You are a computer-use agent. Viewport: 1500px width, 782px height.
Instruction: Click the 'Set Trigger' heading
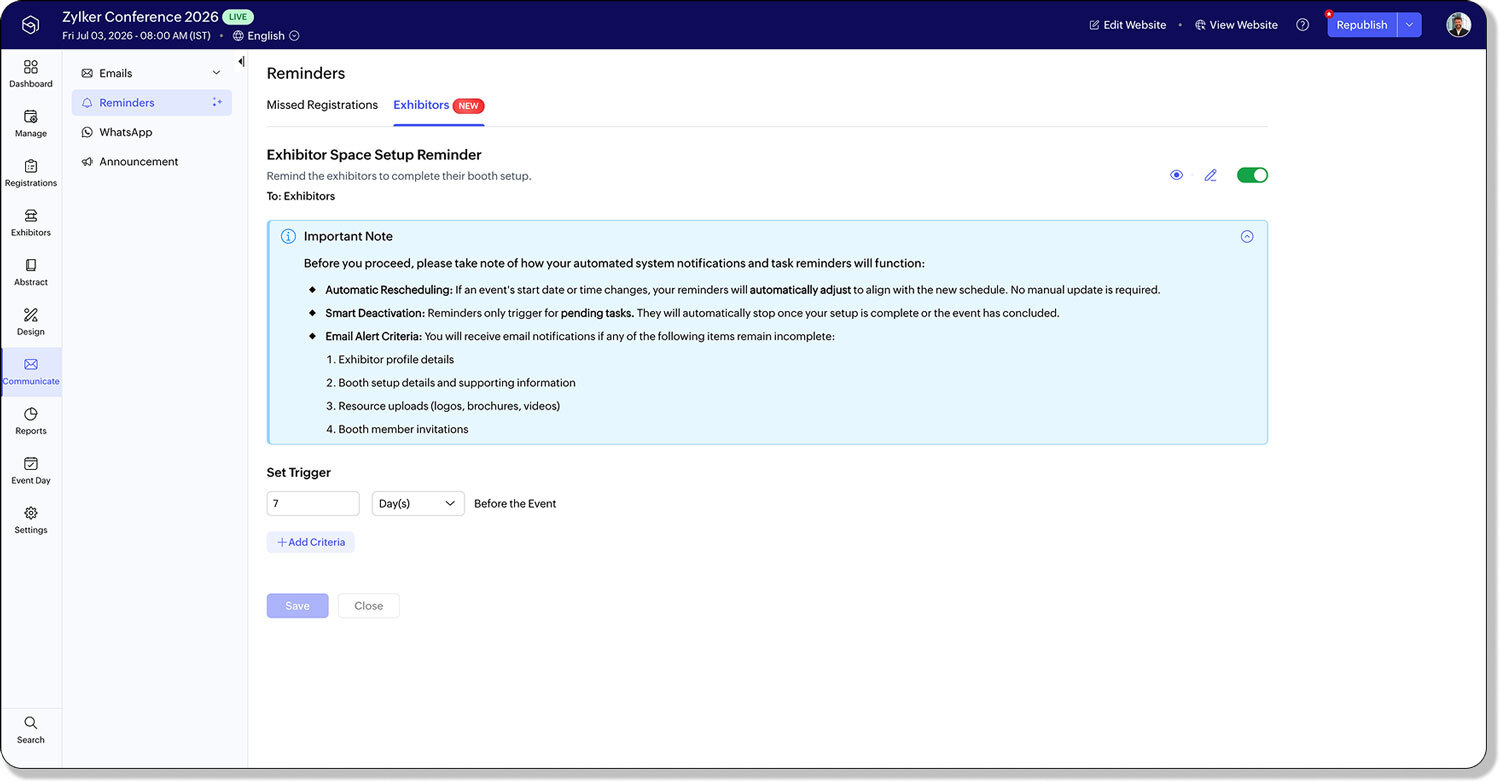coord(298,473)
